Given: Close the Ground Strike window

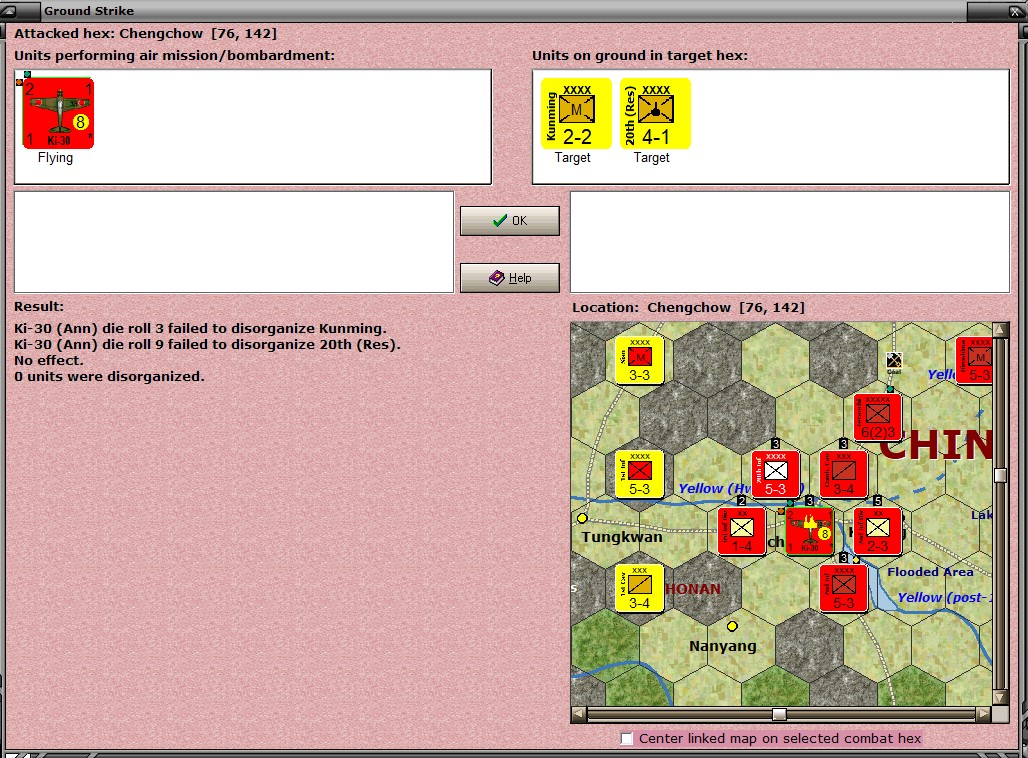Looking at the screenshot, I should (1014, 10).
